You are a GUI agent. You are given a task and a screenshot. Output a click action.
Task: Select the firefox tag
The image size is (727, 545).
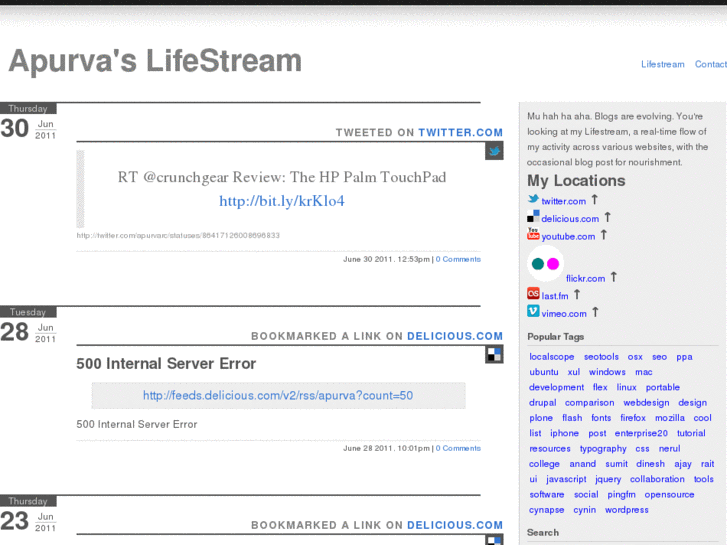click(633, 418)
